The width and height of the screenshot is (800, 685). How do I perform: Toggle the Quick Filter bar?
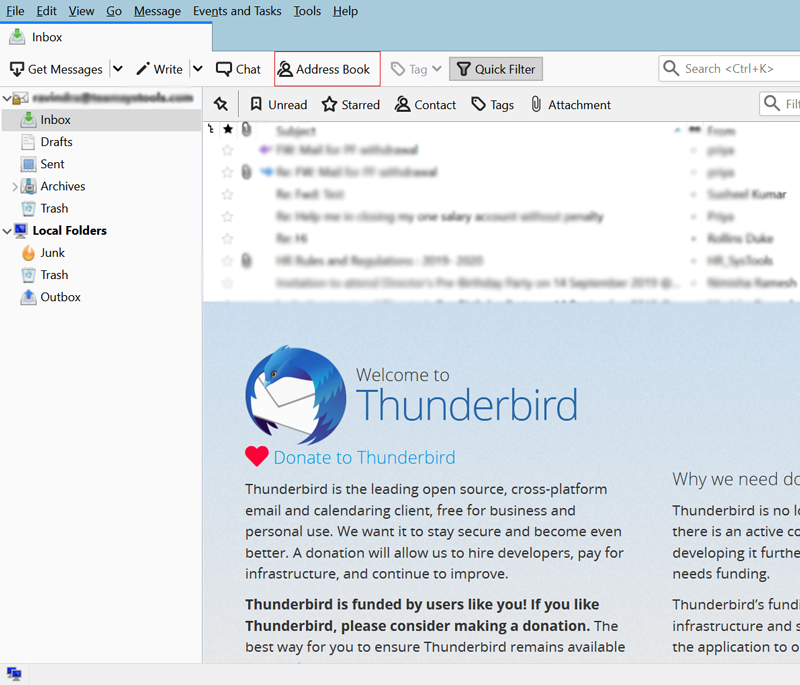click(496, 69)
